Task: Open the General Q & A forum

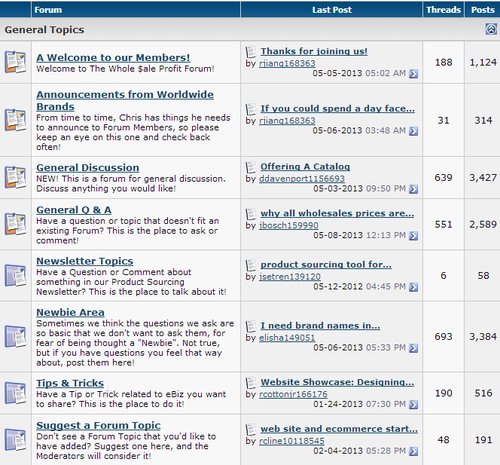Action: click(74, 210)
